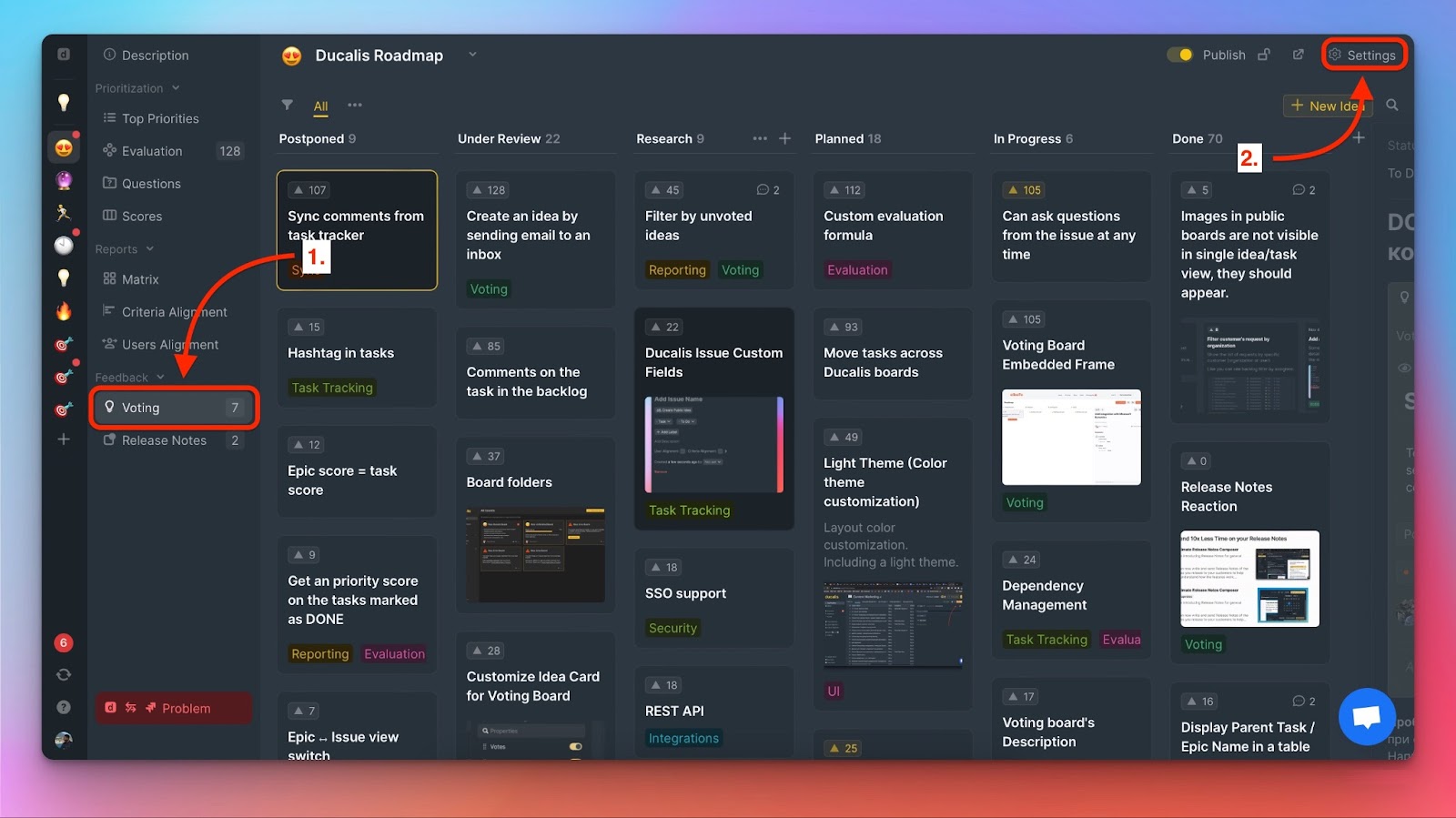Open the Research column three-dot menu
Image resolution: width=1456 pixels, height=818 pixels.
pyautogui.click(x=760, y=138)
